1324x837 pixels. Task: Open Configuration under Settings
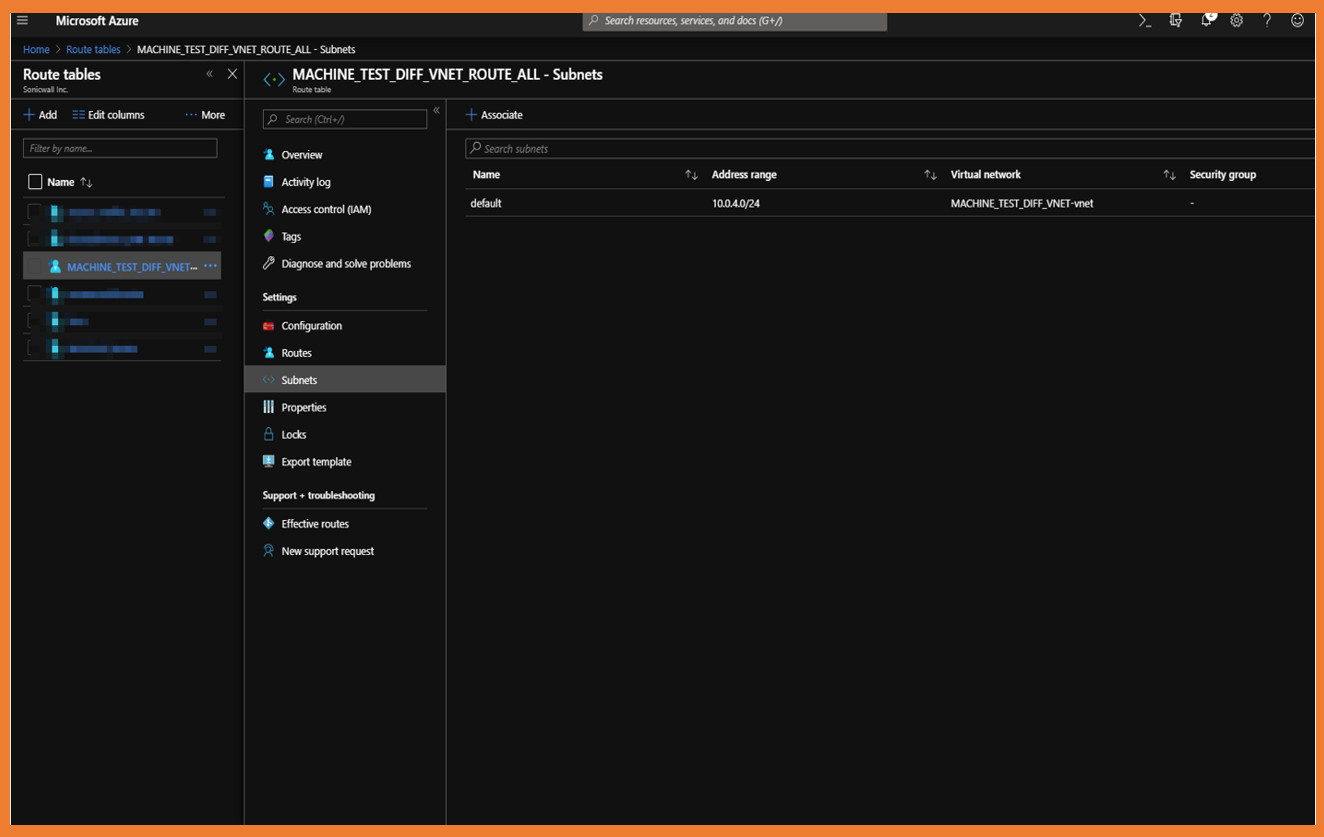coord(311,326)
